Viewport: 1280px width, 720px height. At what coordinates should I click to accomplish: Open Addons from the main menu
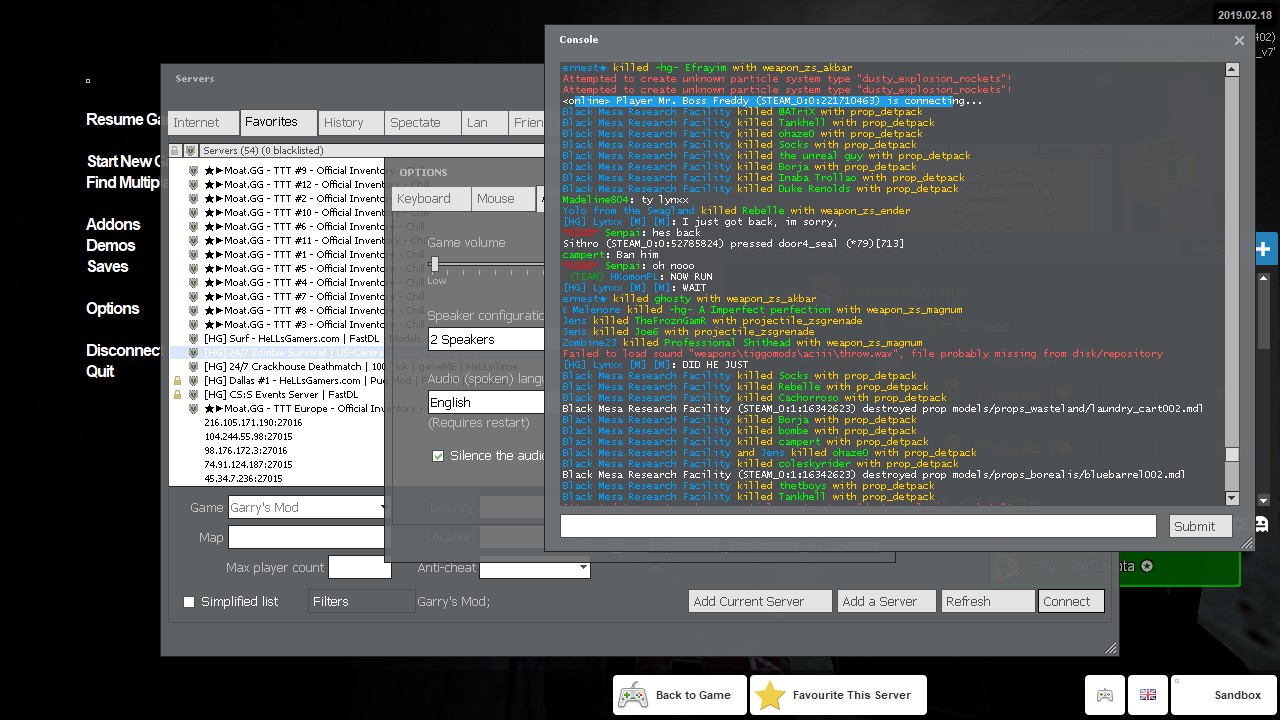tap(113, 225)
